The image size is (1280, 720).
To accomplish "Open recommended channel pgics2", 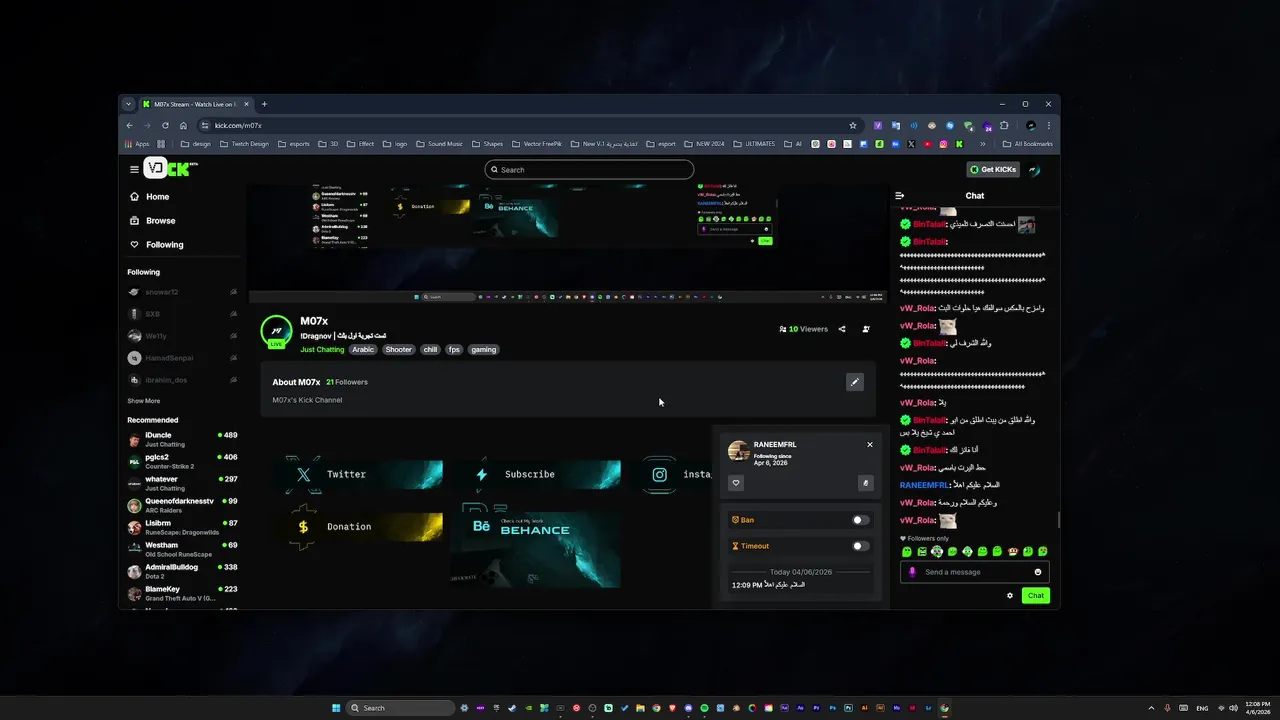I will coord(182,461).
